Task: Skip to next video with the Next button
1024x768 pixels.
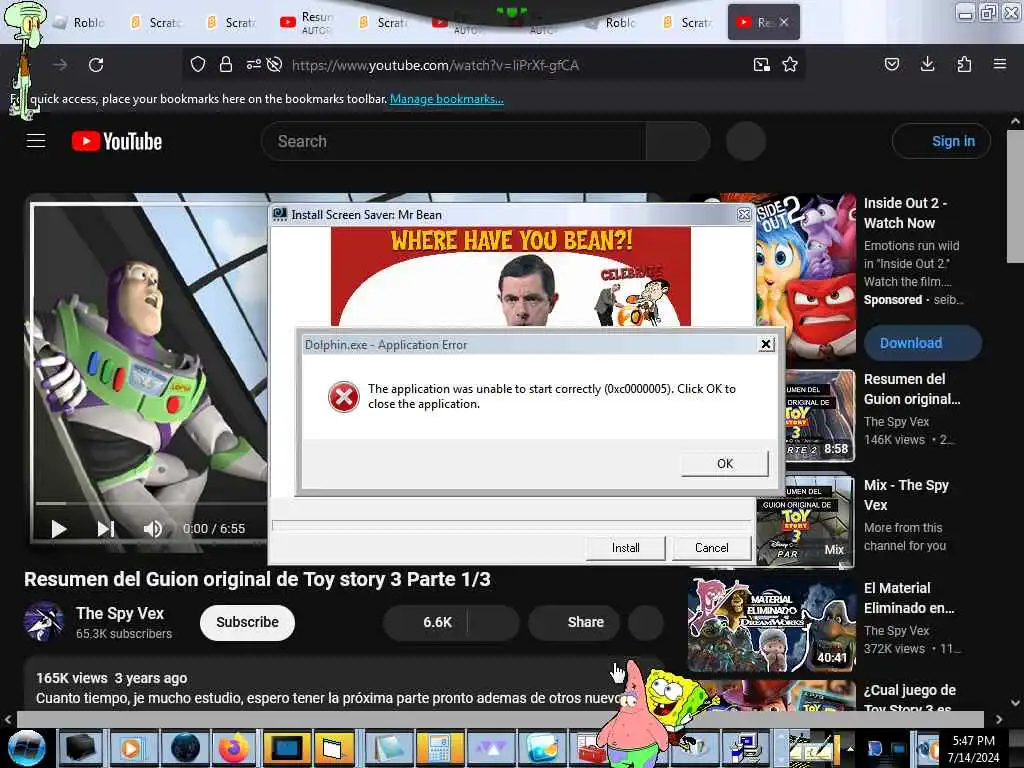Action: 106,528
